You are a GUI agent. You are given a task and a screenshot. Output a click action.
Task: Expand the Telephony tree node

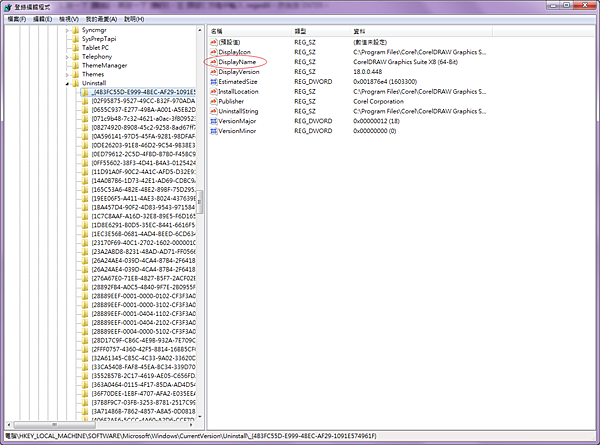click(67, 57)
